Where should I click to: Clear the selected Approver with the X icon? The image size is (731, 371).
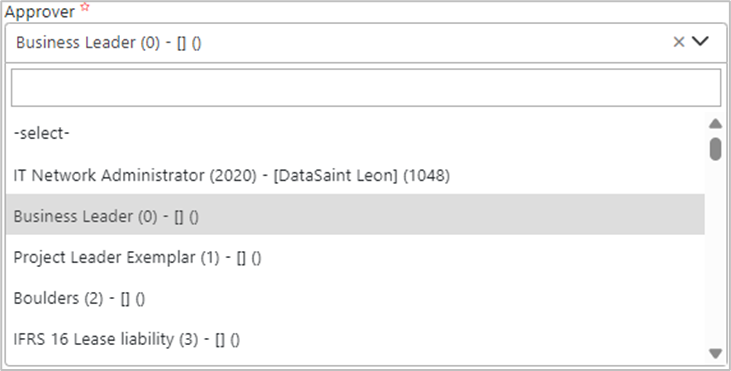[x=679, y=42]
